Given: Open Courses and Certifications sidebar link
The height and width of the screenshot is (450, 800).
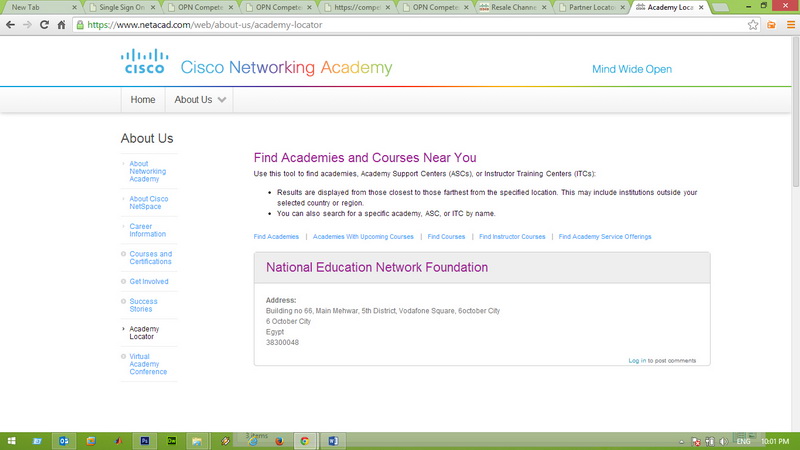Looking at the screenshot, I should coord(151,258).
